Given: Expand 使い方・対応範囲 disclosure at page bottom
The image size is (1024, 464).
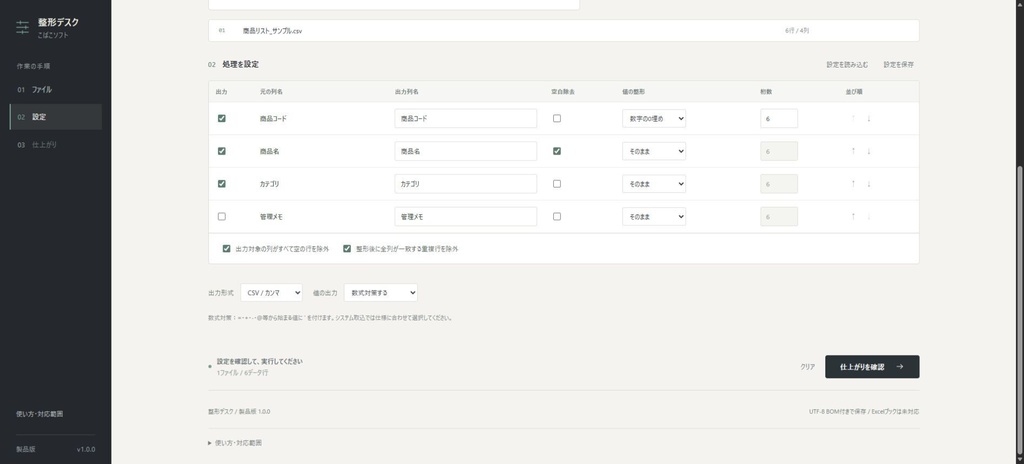Looking at the screenshot, I should coord(235,443).
